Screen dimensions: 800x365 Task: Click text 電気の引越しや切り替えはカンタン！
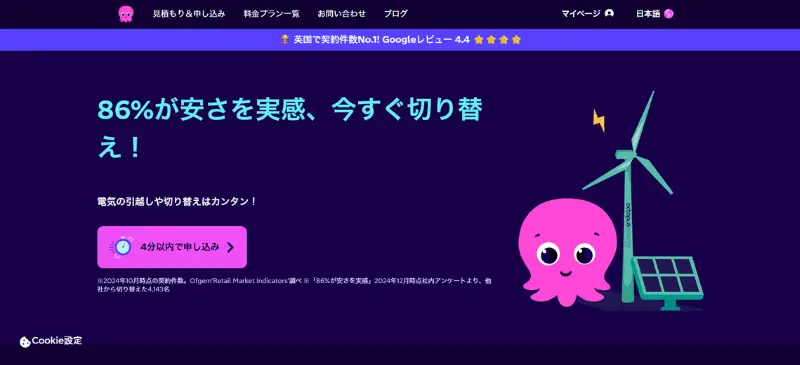[x=177, y=201]
